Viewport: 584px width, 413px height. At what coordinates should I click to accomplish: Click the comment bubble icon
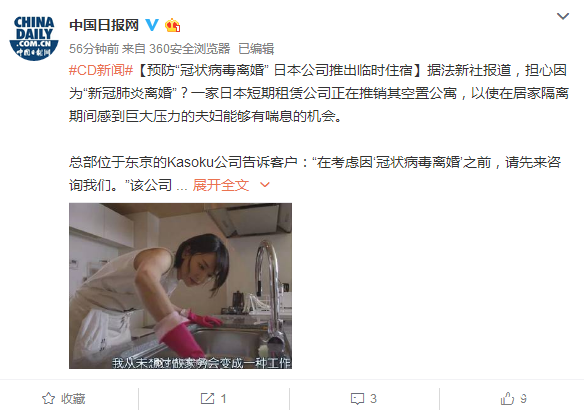pos(358,399)
